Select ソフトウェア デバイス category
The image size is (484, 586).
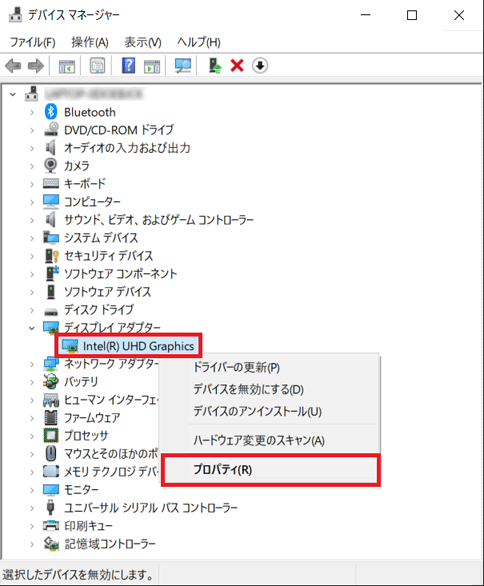click(108, 292)
